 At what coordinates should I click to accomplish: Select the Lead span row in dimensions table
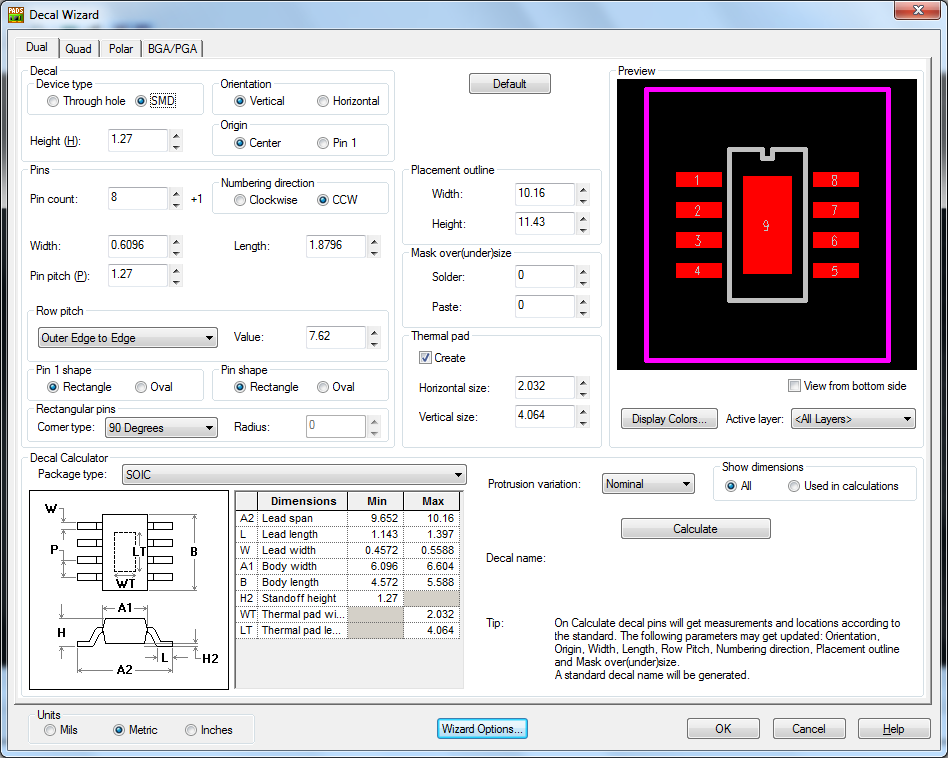point(348,518)
